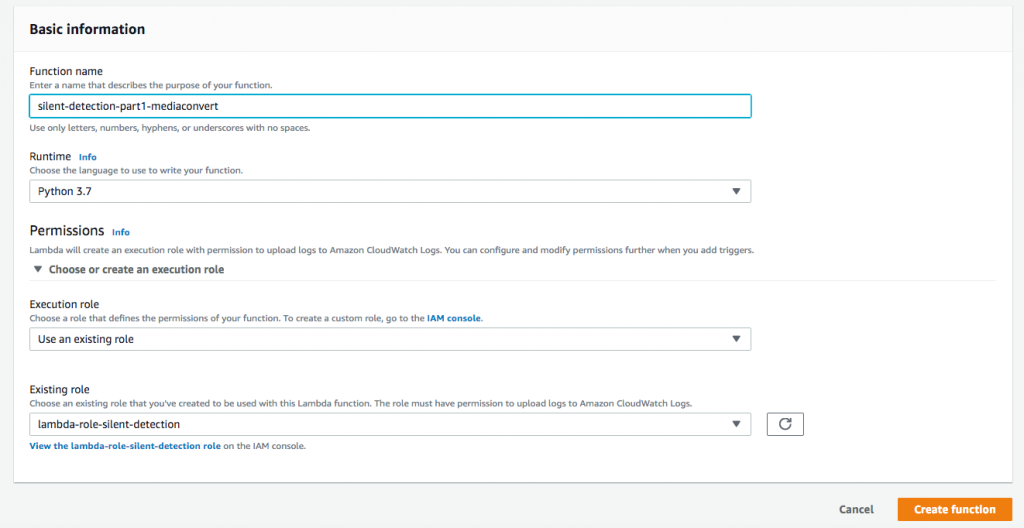Image resolution: width=1024 pixels, height=528 pixels.
Task: Click the Function name text field
Action: click(390, 106)
